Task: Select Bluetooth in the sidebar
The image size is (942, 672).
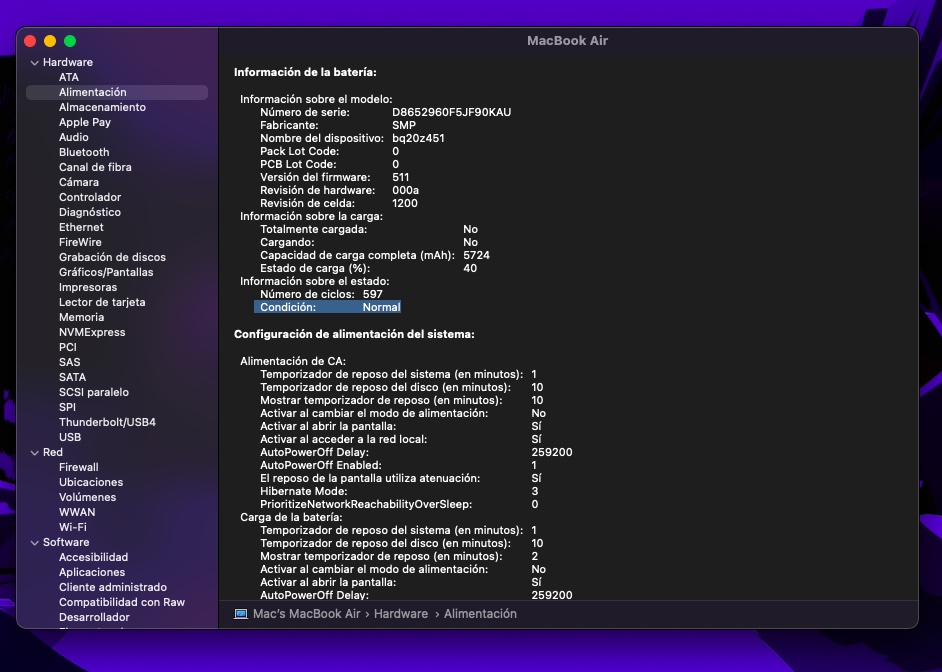Action: point(84,152)
